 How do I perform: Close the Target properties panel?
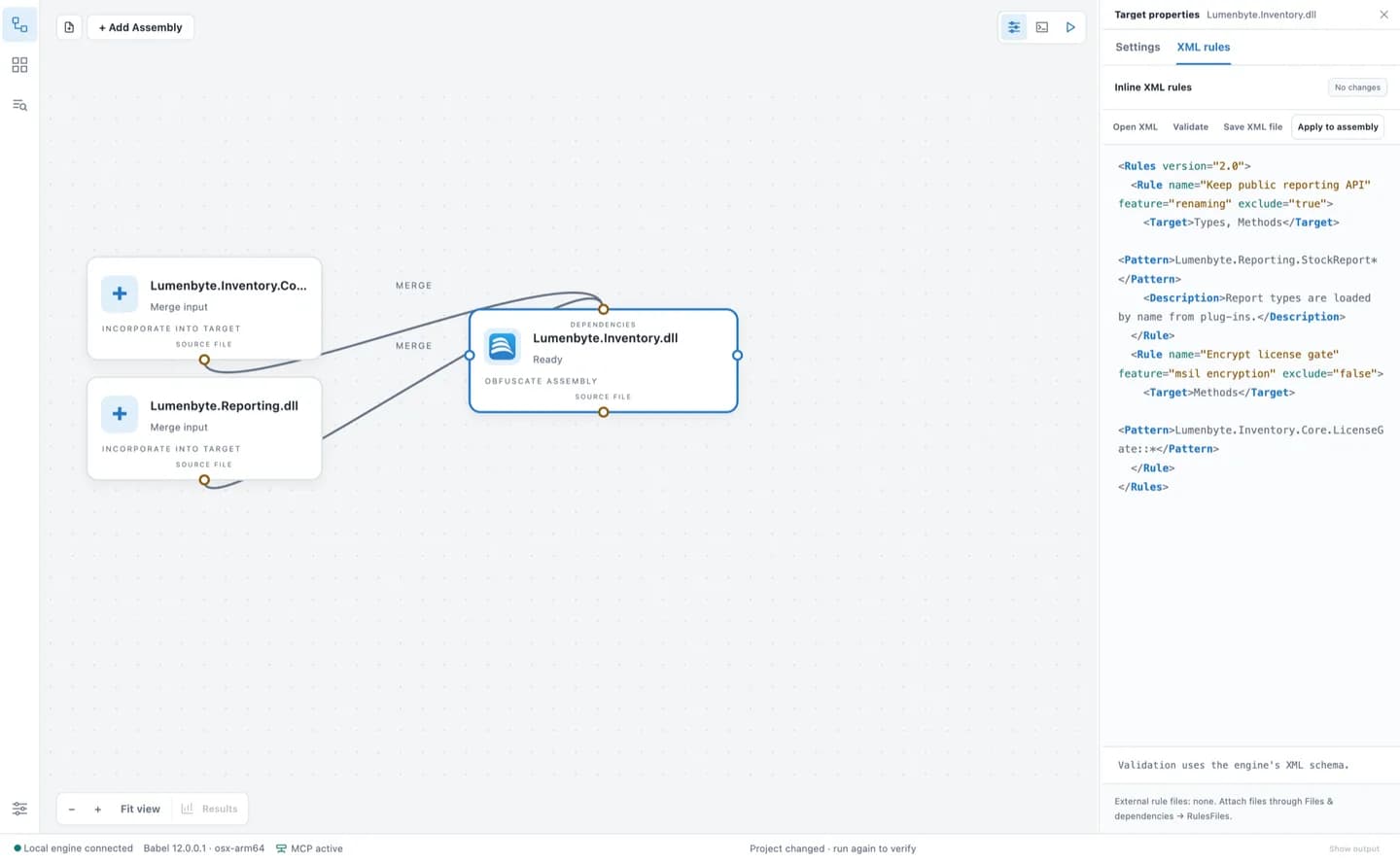[1383, 15]
